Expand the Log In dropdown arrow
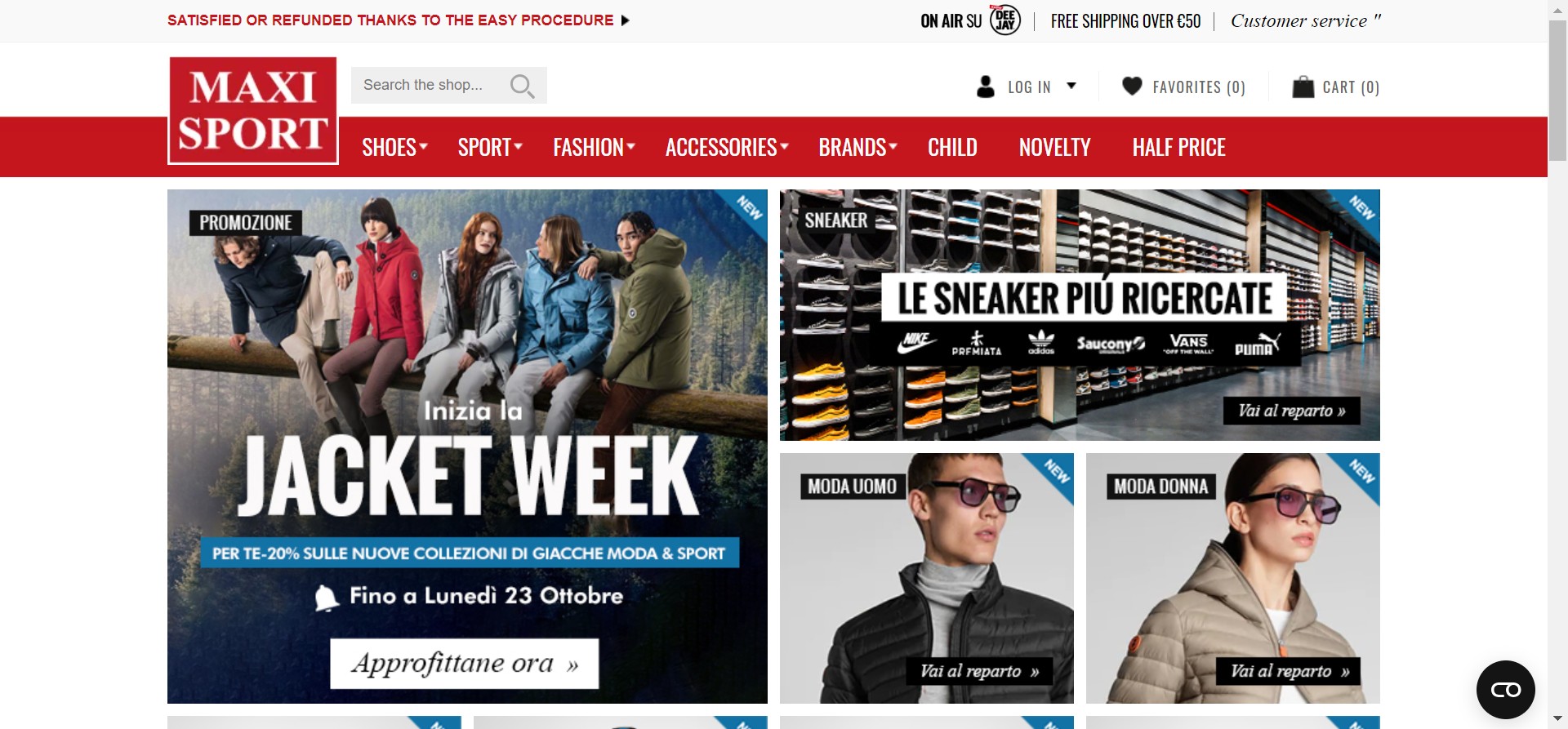1568x729 pixels. point(1071,86)
